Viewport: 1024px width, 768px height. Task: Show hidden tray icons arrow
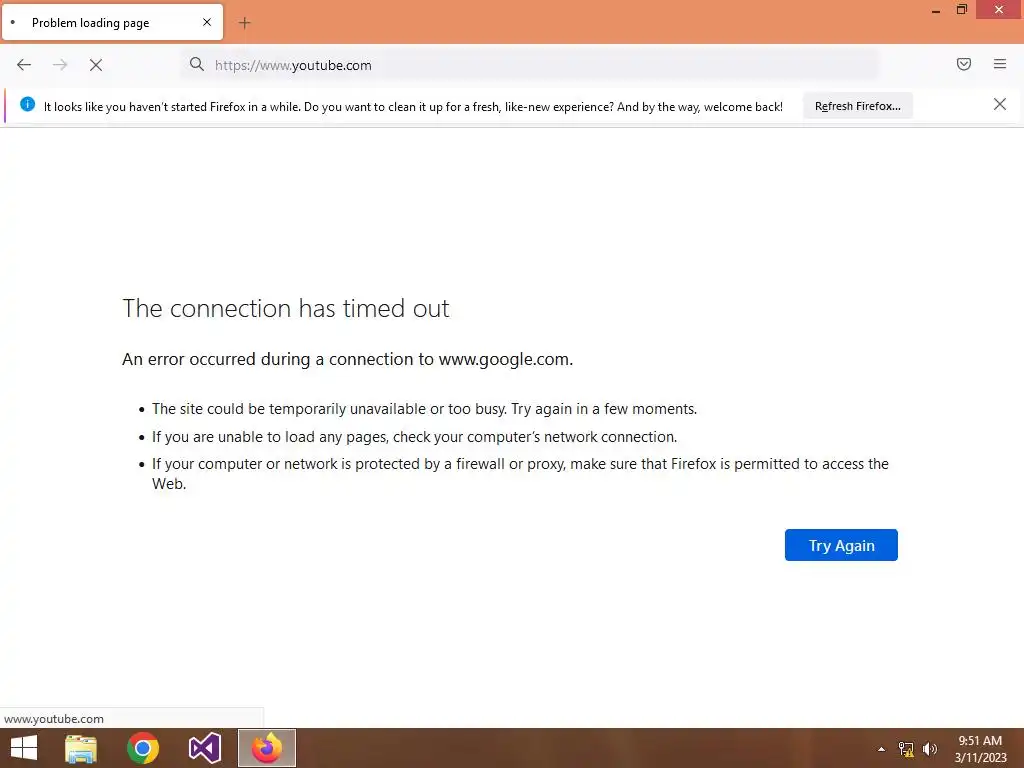coord(881,749)
